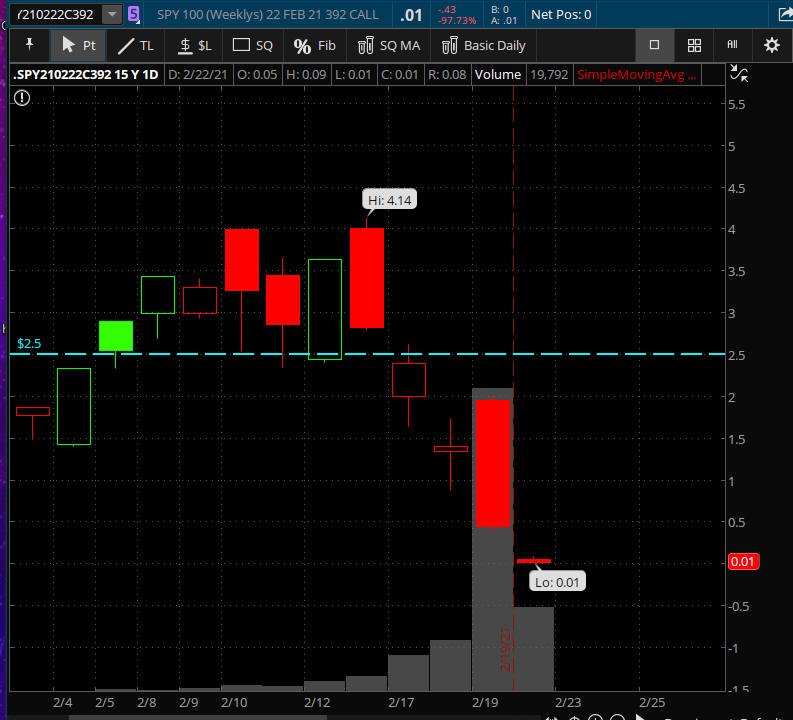
Task: Open chart settings gear
Action: tap(771, 46)
